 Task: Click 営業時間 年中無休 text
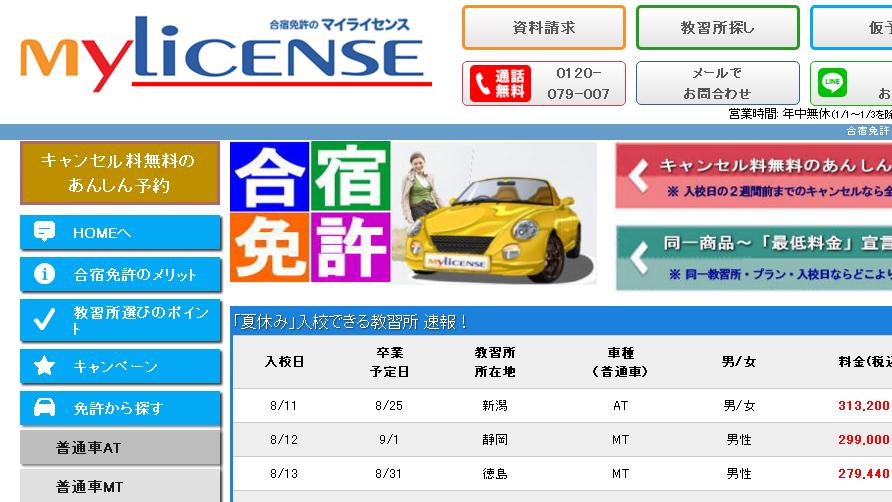point(810,114)
